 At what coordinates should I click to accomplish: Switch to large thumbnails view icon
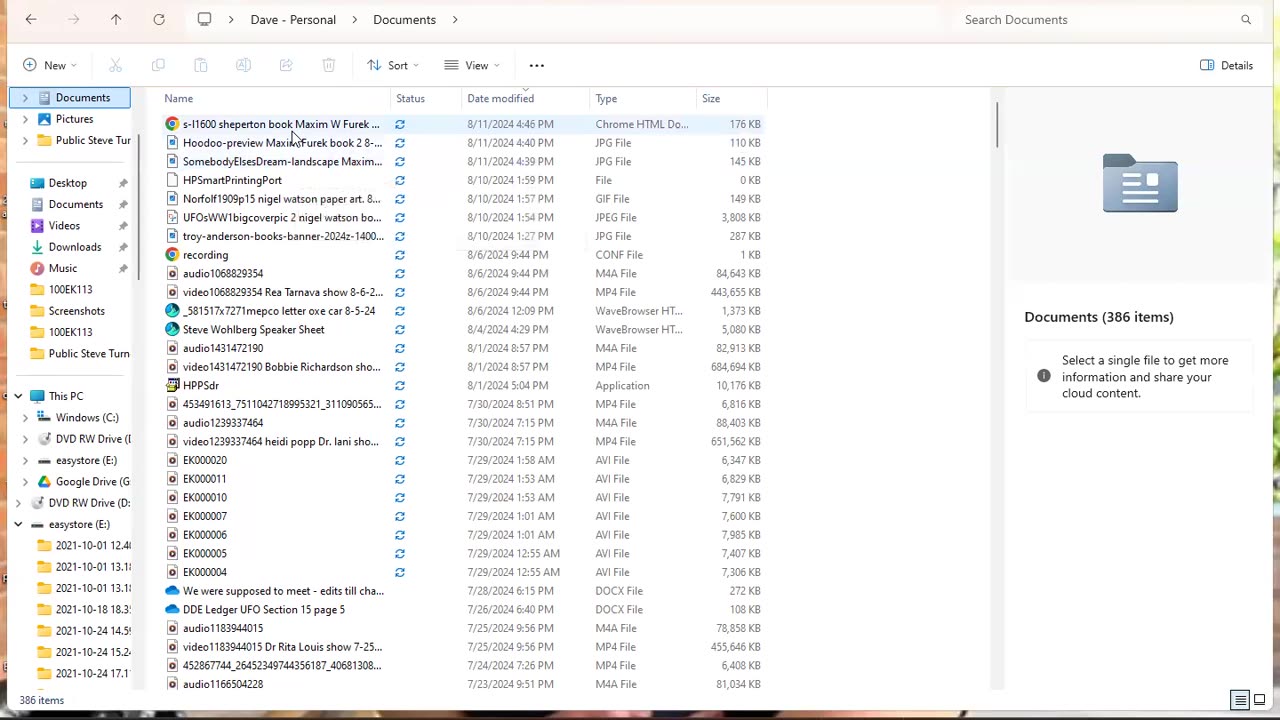click(1259, 700)
